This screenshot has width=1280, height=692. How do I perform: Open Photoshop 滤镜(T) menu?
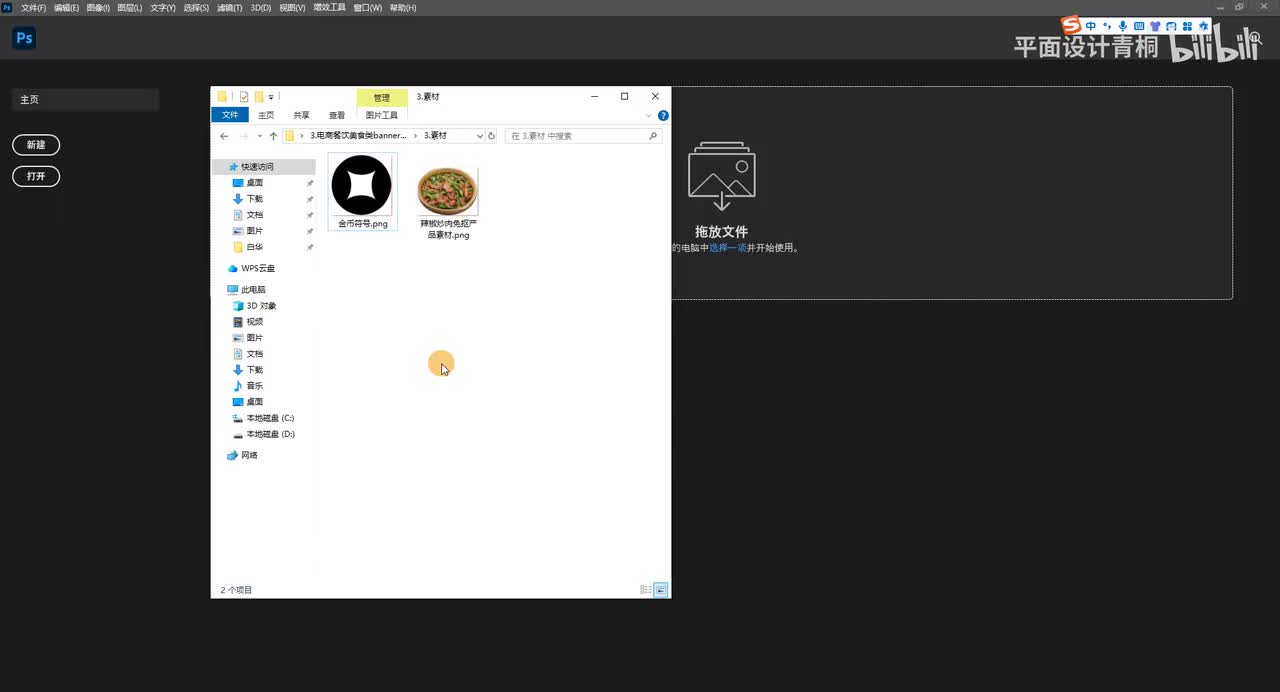229,8
